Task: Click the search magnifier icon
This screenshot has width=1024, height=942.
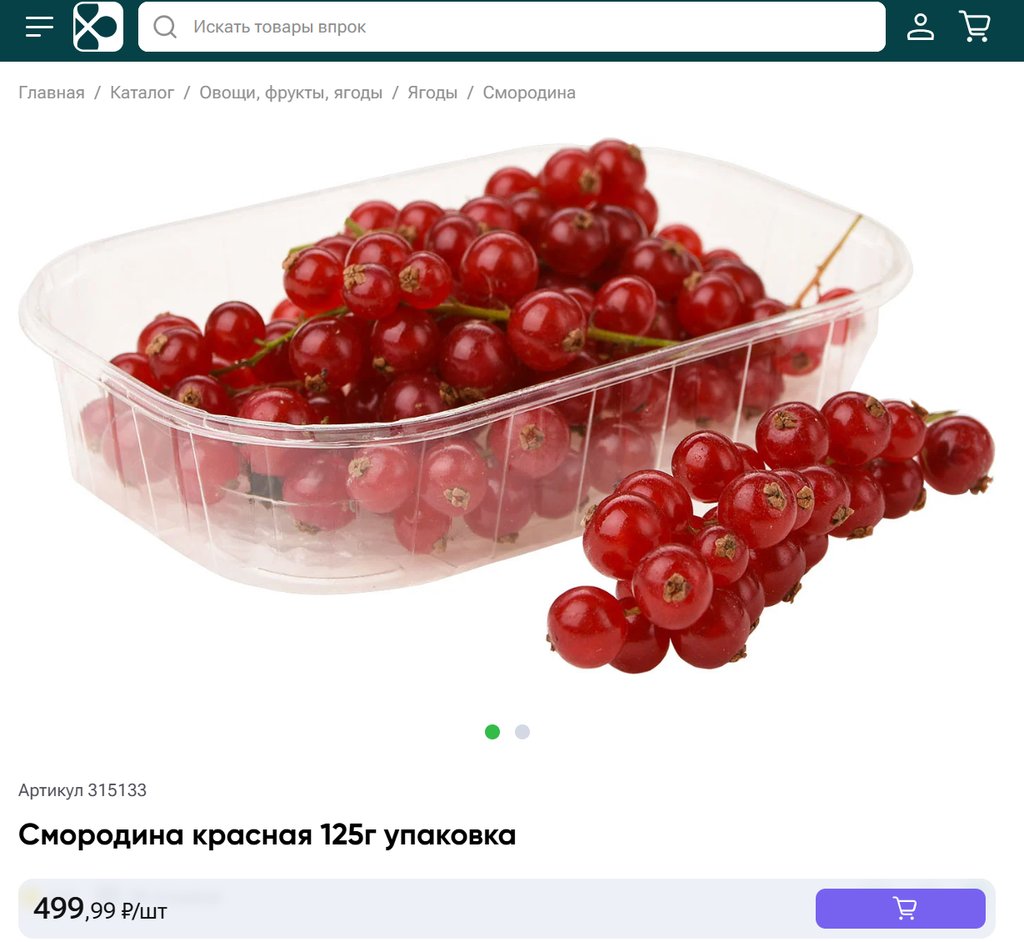Action: (165, 27)
